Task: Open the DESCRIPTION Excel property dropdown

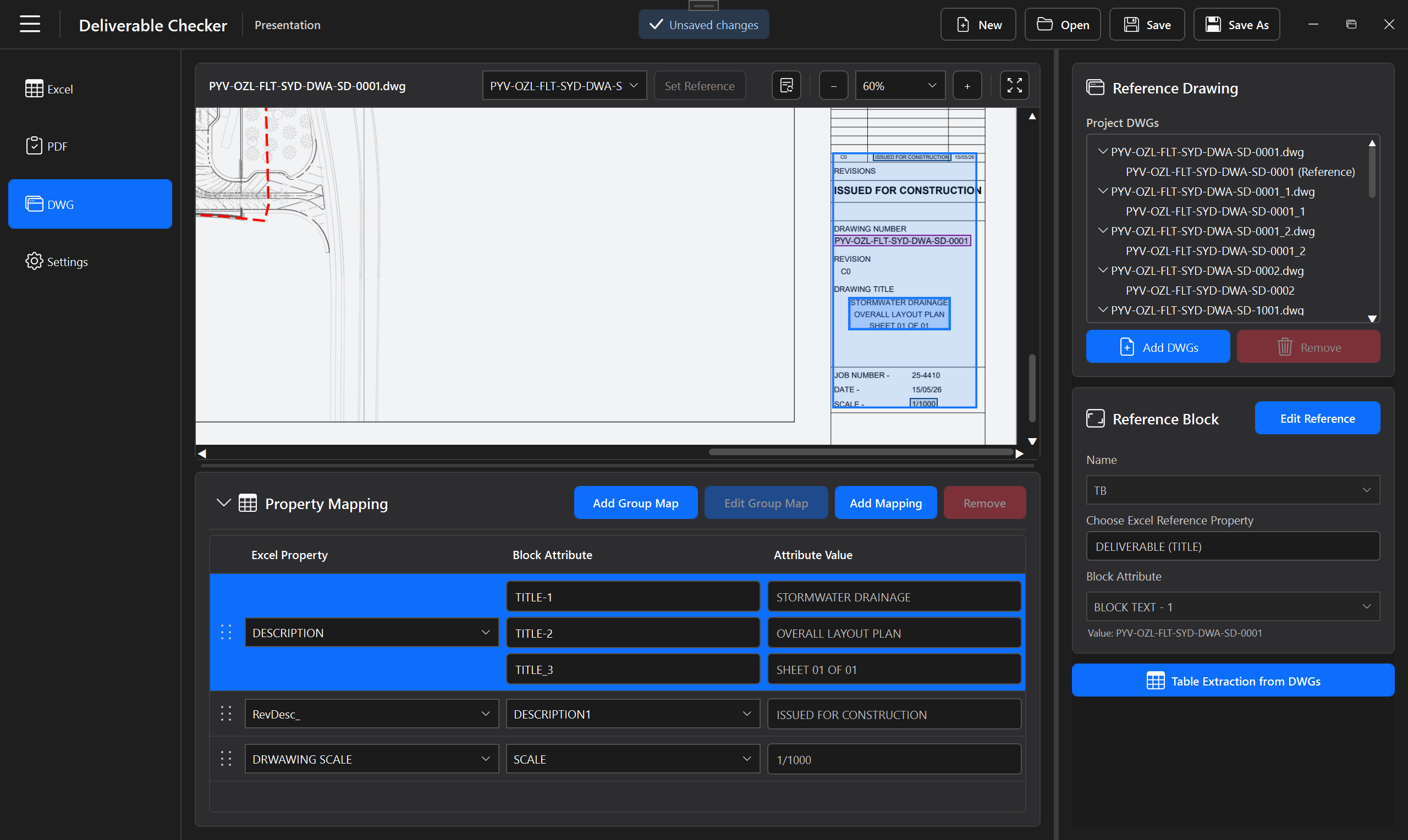Action: 371,633
